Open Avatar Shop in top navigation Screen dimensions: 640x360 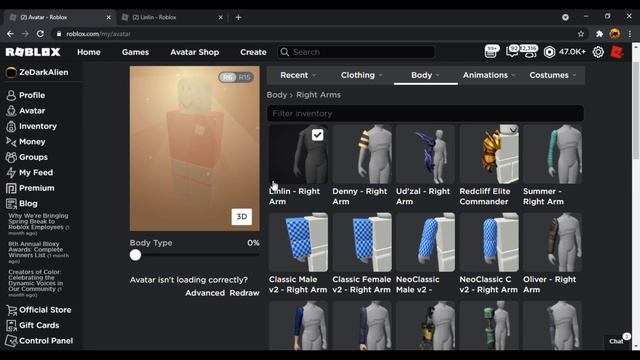(195, 52)
